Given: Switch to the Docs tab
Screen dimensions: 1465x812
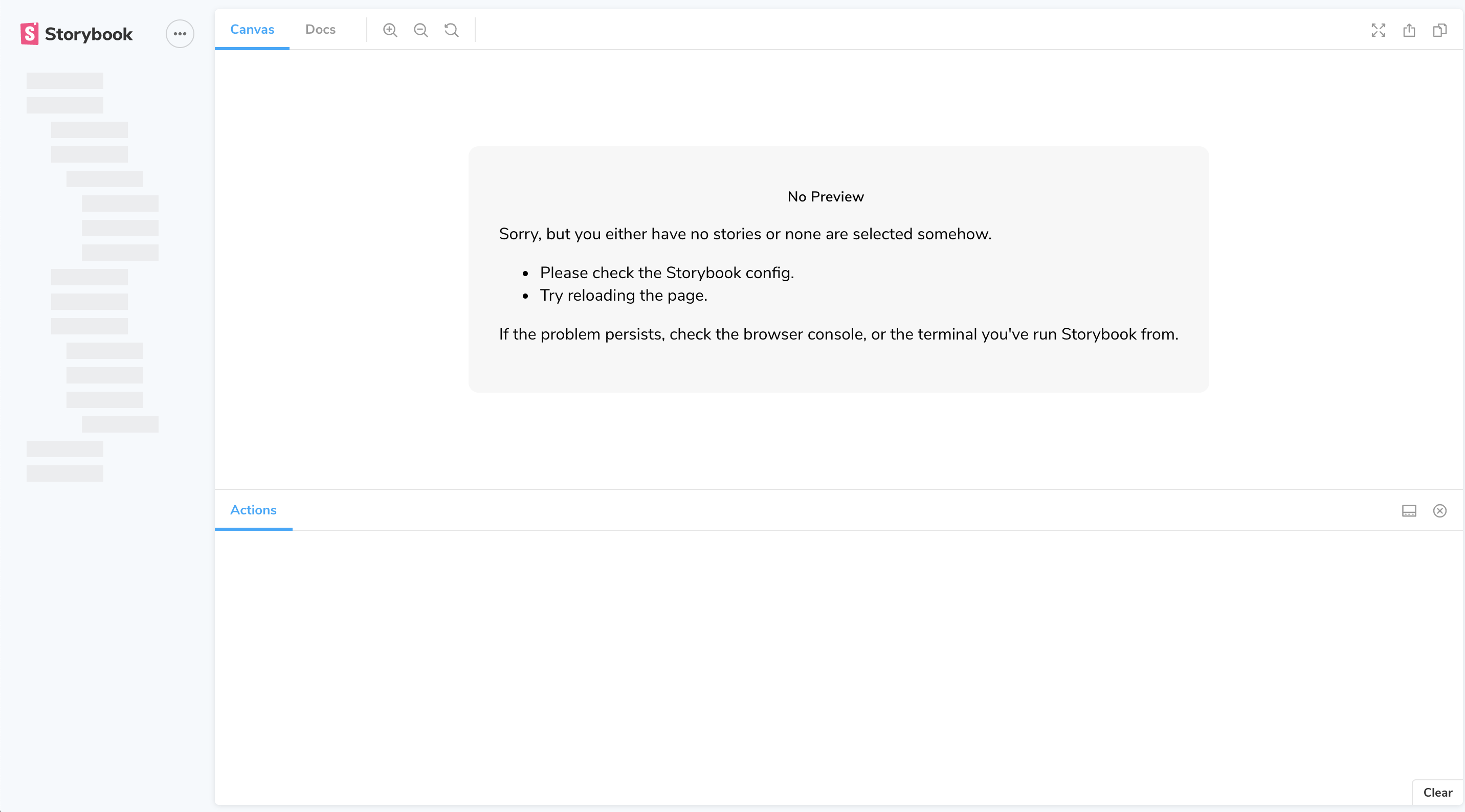Looking at the screenshot, I should point(320,29).
